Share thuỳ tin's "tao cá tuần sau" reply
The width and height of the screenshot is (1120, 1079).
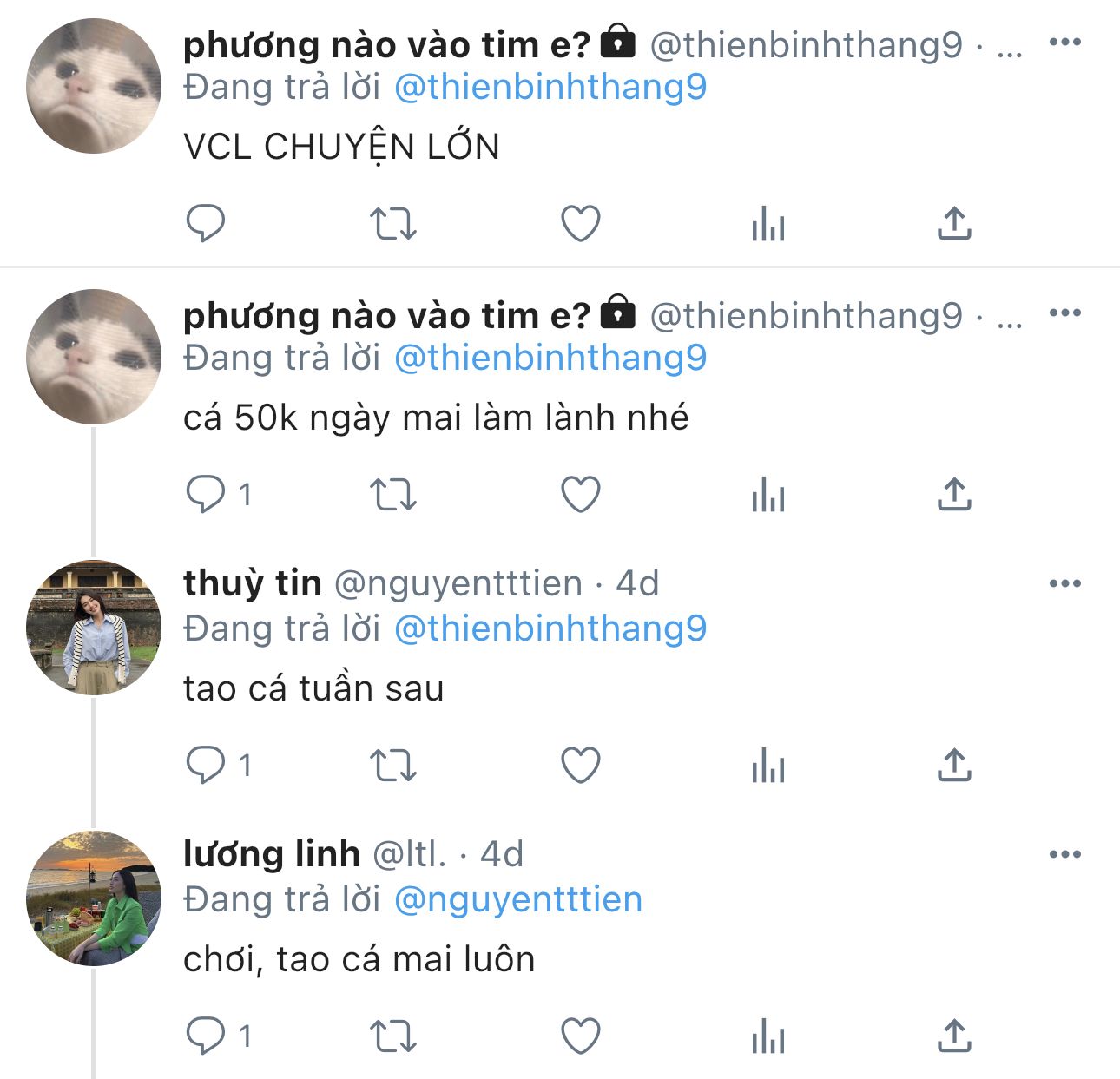(x=954, y=766)
